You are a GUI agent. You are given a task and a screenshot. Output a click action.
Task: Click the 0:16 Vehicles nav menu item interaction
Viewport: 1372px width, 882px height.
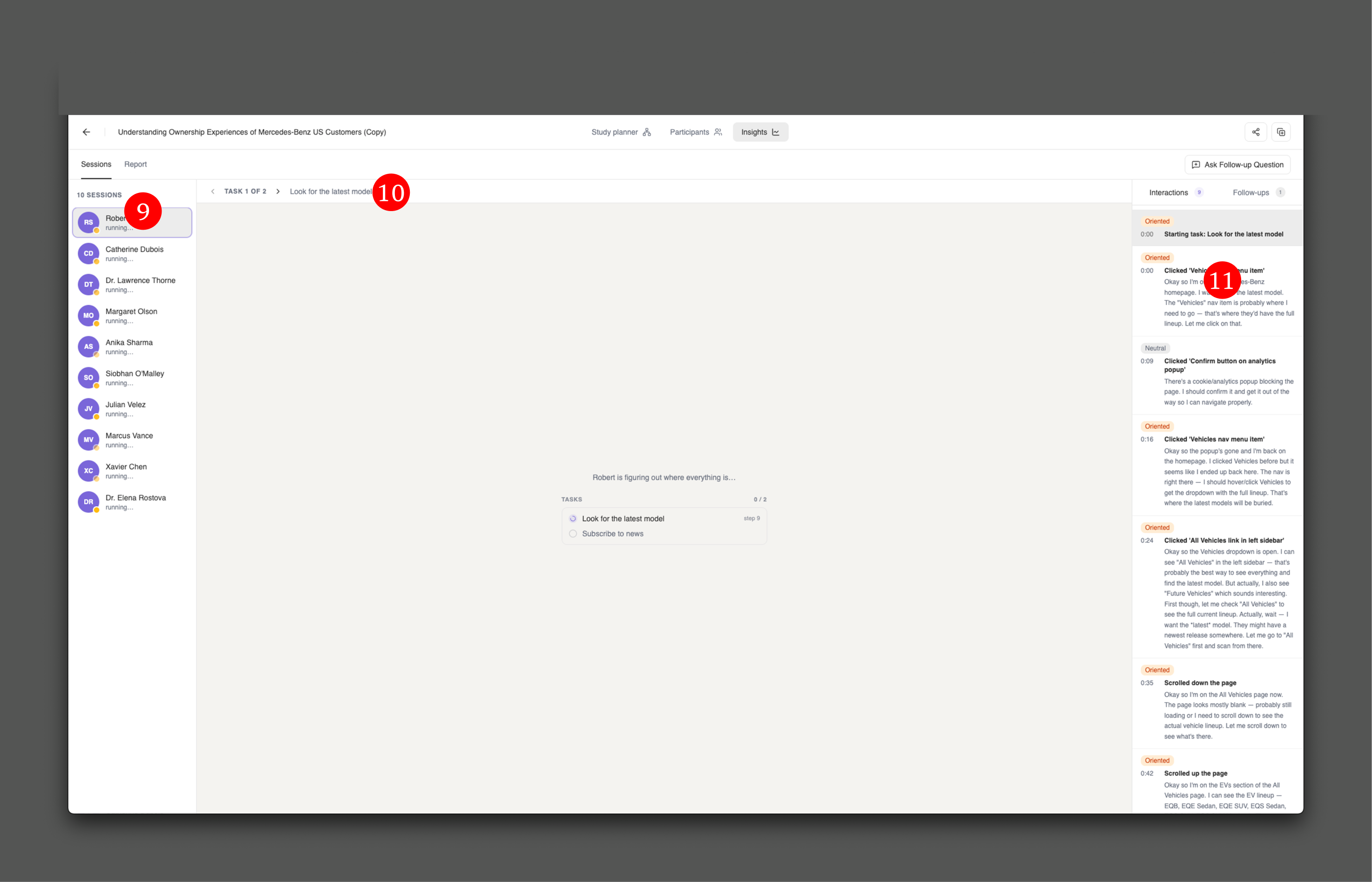(x=1217, y=465)
